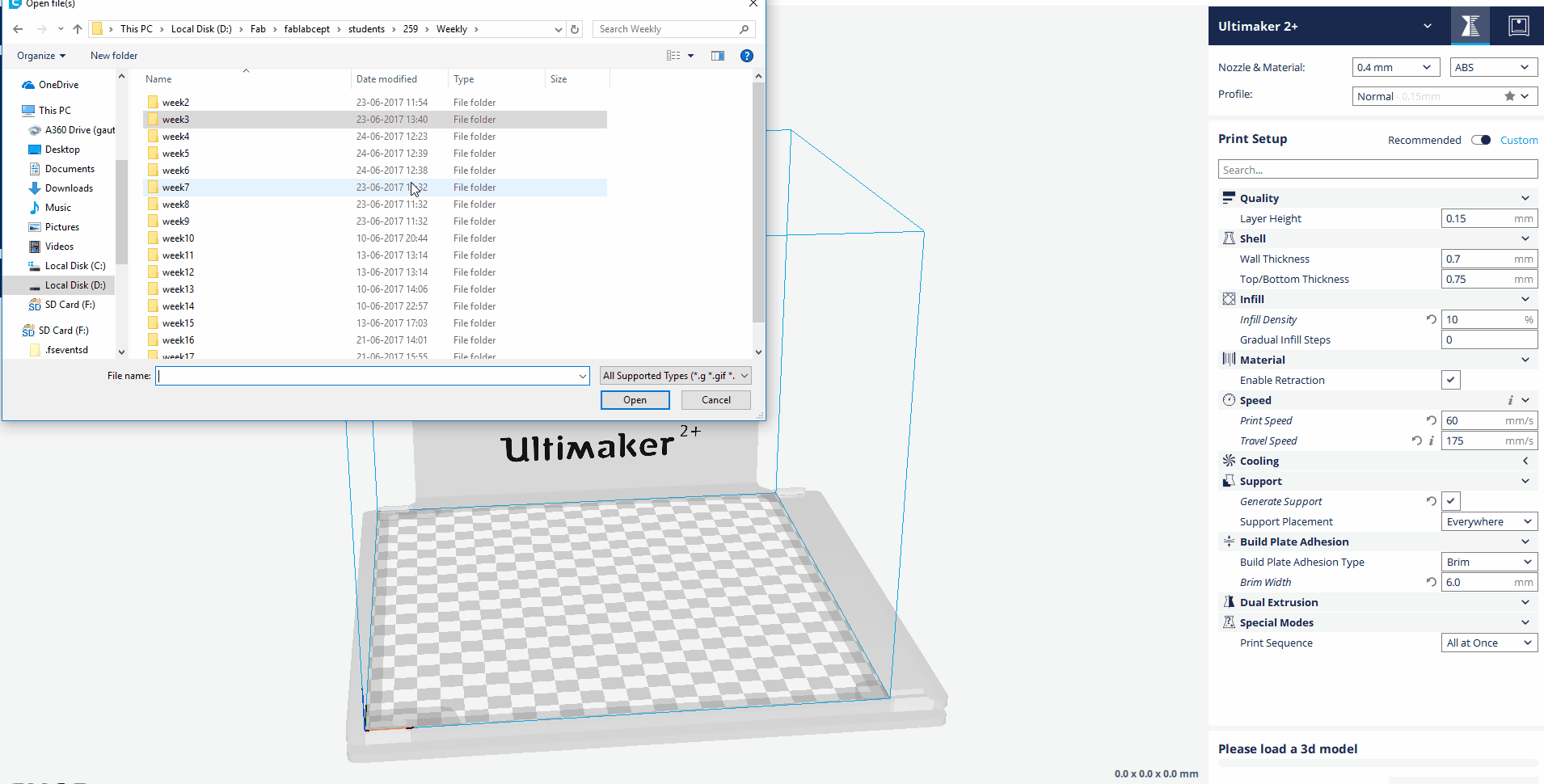Viewport: 1544px width, 784px height.
Task: Reset Print Speed to default value
Action: click(x=1431, y=420)
